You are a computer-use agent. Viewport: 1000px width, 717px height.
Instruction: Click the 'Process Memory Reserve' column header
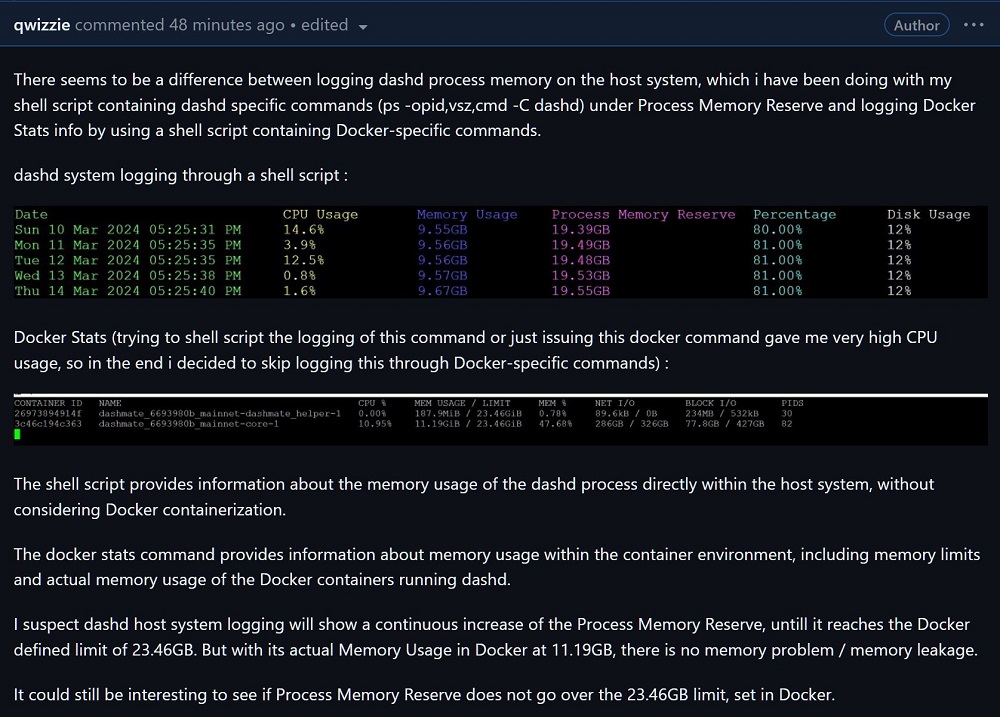pyautogui.click(x=643, y=214)
